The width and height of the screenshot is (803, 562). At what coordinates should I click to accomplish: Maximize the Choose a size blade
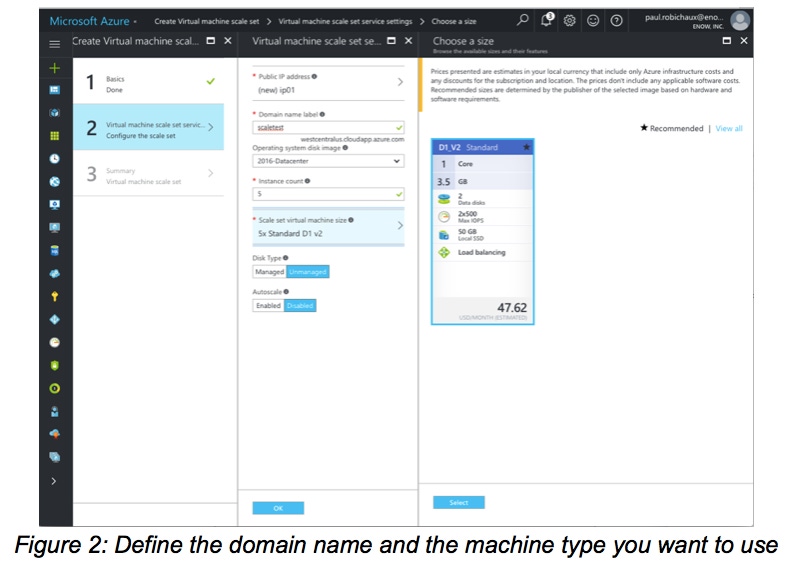point(726,40)
